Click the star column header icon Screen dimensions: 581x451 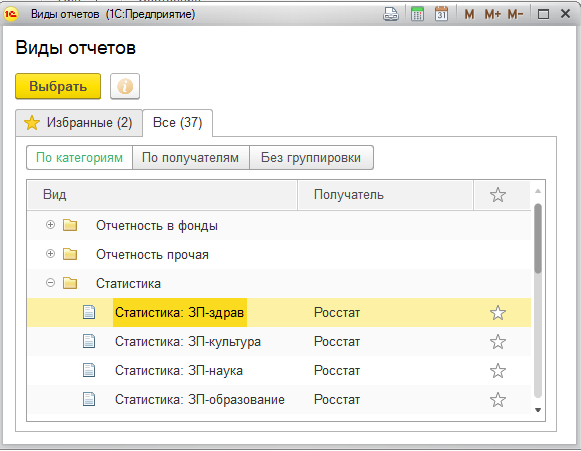[x=498, y=195]
